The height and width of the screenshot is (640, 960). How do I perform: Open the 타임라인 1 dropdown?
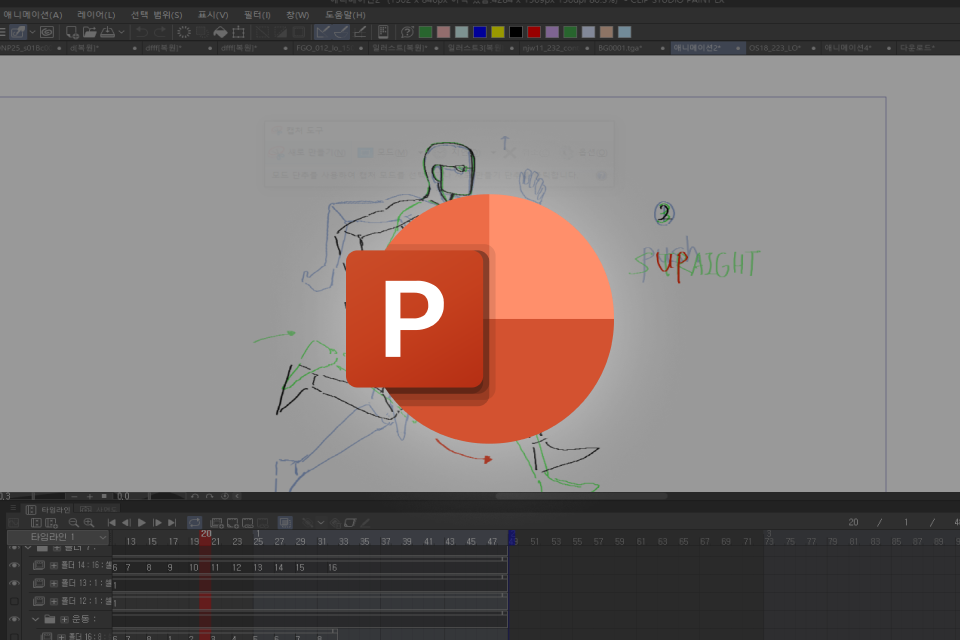click(58, 537)
